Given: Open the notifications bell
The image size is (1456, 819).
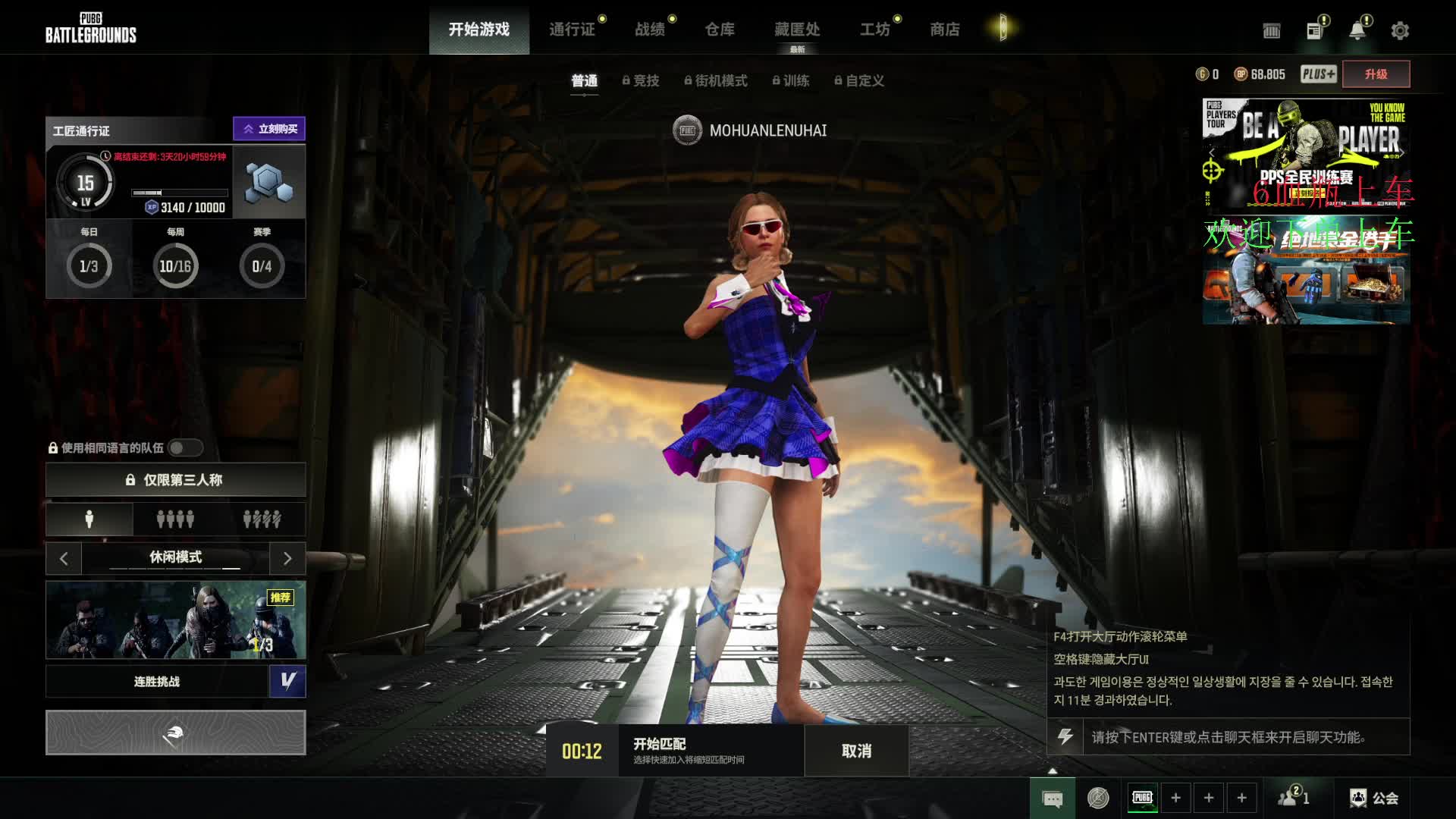Looking at the screenshot, I should [1357, 30].
